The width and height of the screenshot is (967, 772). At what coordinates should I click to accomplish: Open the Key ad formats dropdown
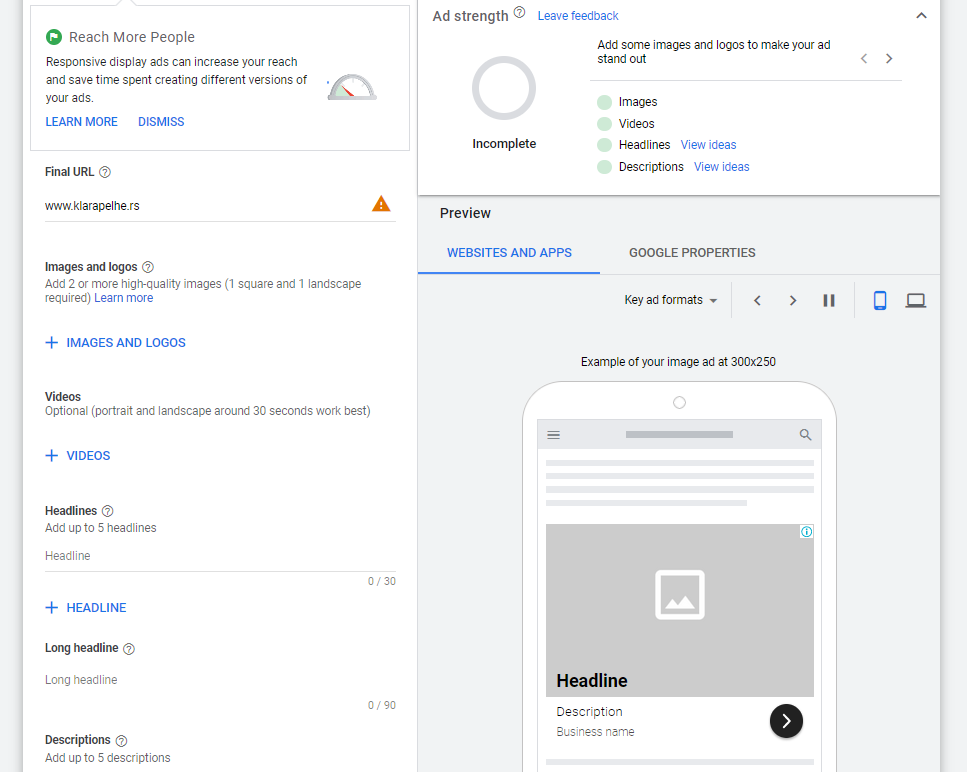point(671,300)
